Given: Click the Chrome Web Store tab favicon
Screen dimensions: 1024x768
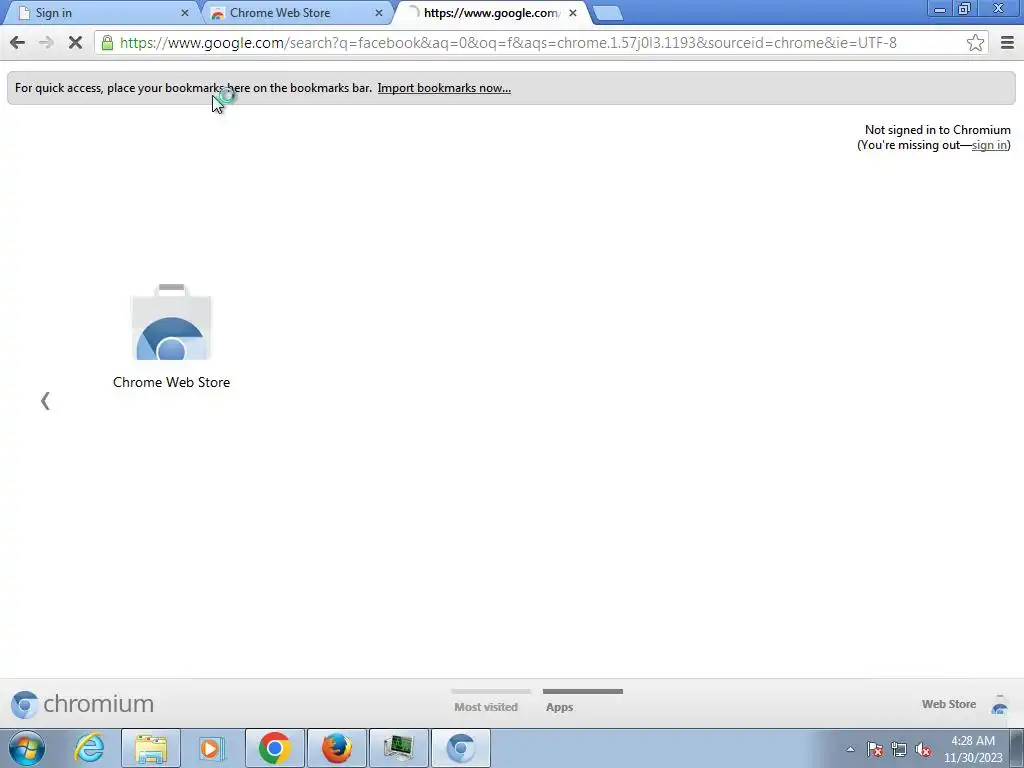Looking at the screenshot, I should click(218, 14).
